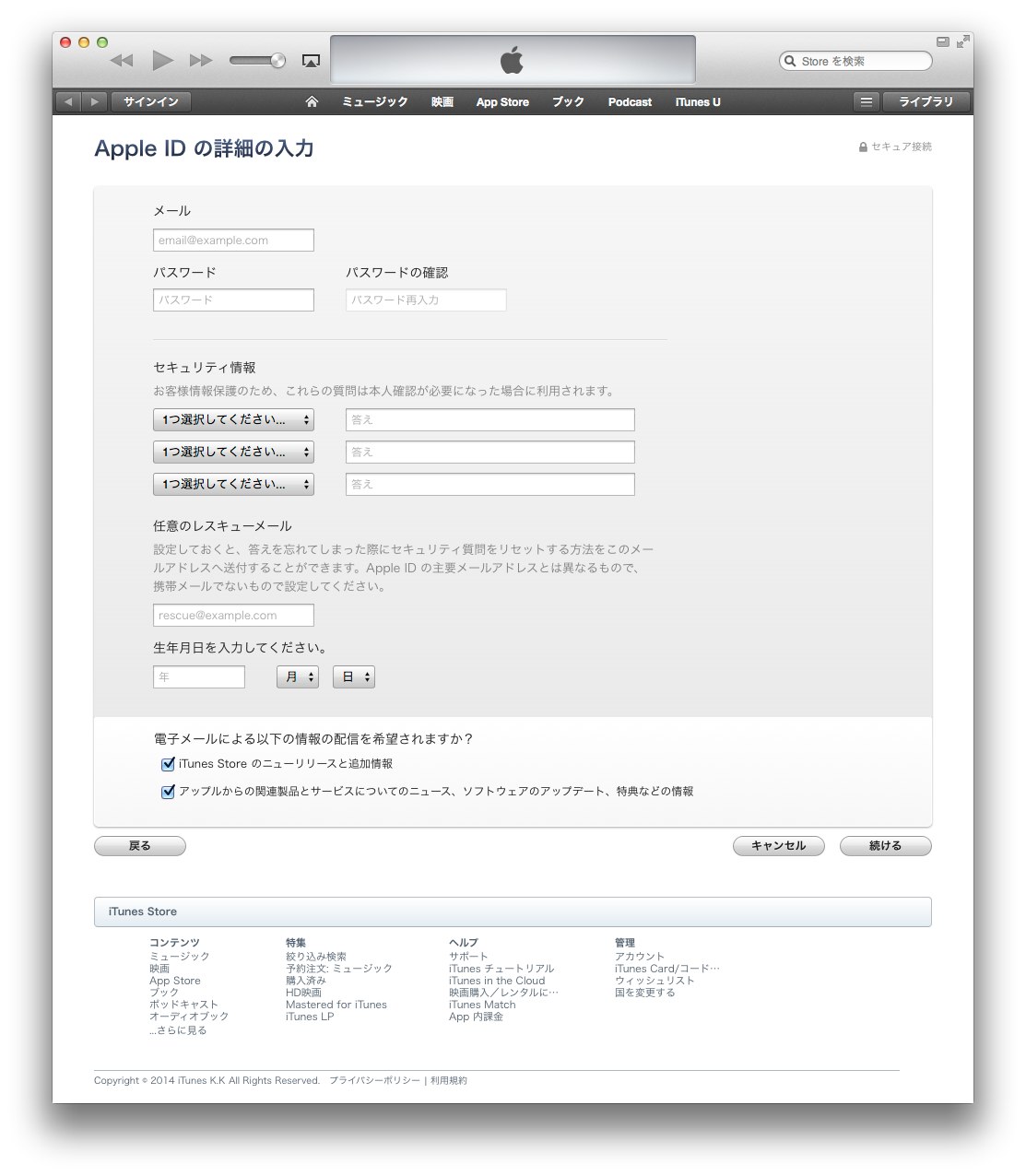The height and width of the screenshot is (1176, 1026).
Task: Open the third security question dropdown
Action: pyautogui.click(x=233, y=484)
